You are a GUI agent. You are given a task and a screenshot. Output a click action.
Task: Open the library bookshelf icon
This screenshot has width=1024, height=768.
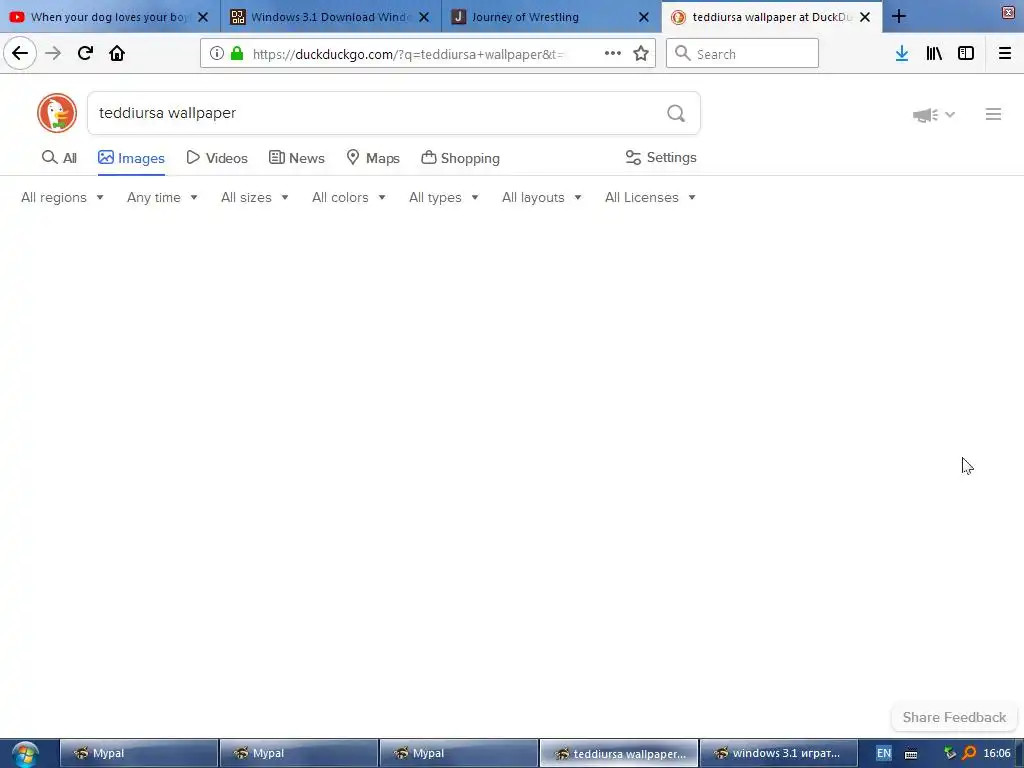click(x=934, y=54)
